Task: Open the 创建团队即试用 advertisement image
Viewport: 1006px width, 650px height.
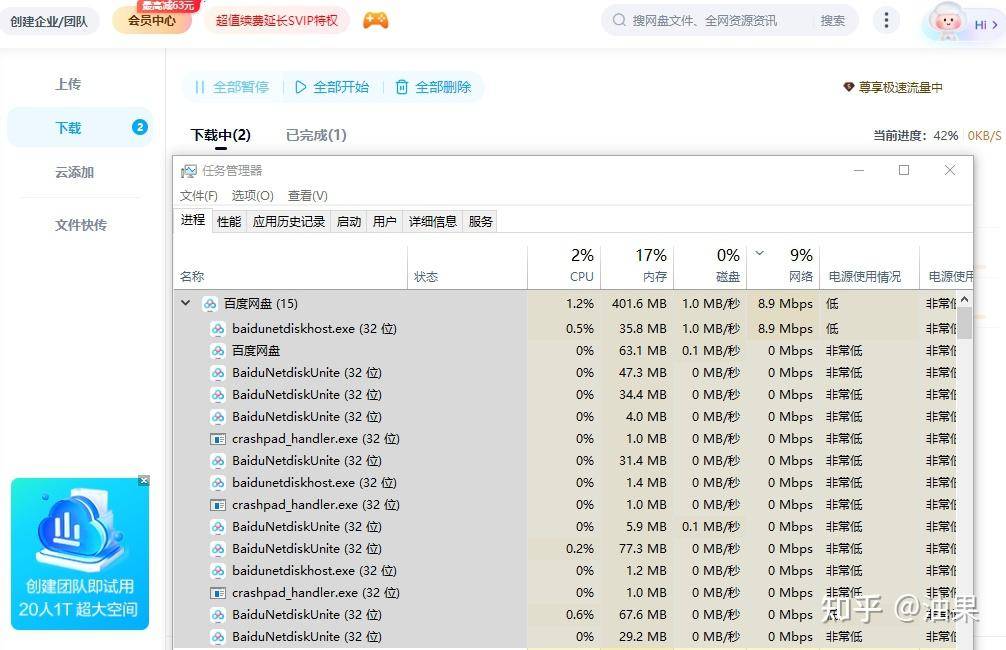Action: pyautogui.click(x=80, y=553)
